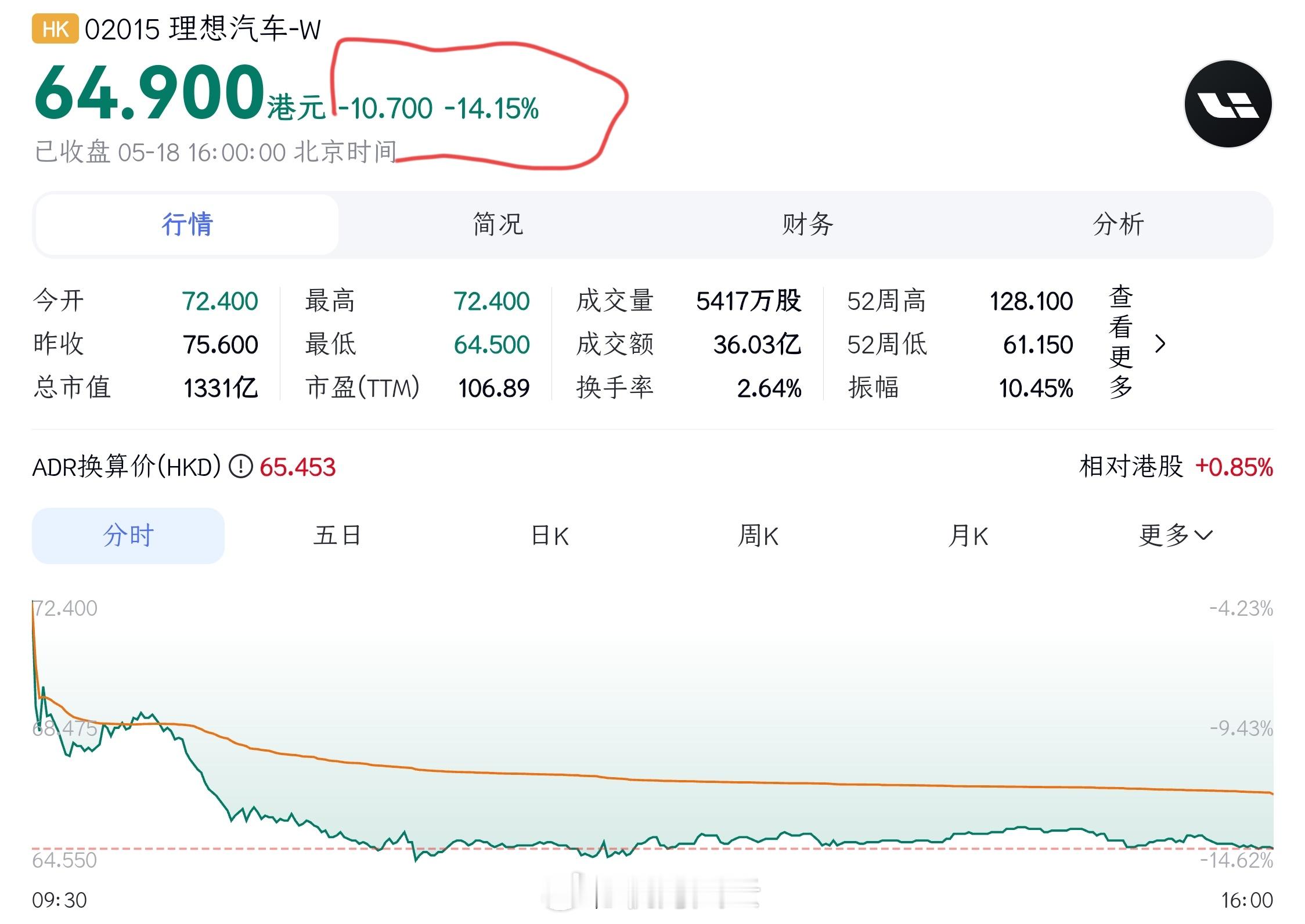Click the 52周高 value 128.100
This screenshot has height=924, width=1305.
[1031, 301]
